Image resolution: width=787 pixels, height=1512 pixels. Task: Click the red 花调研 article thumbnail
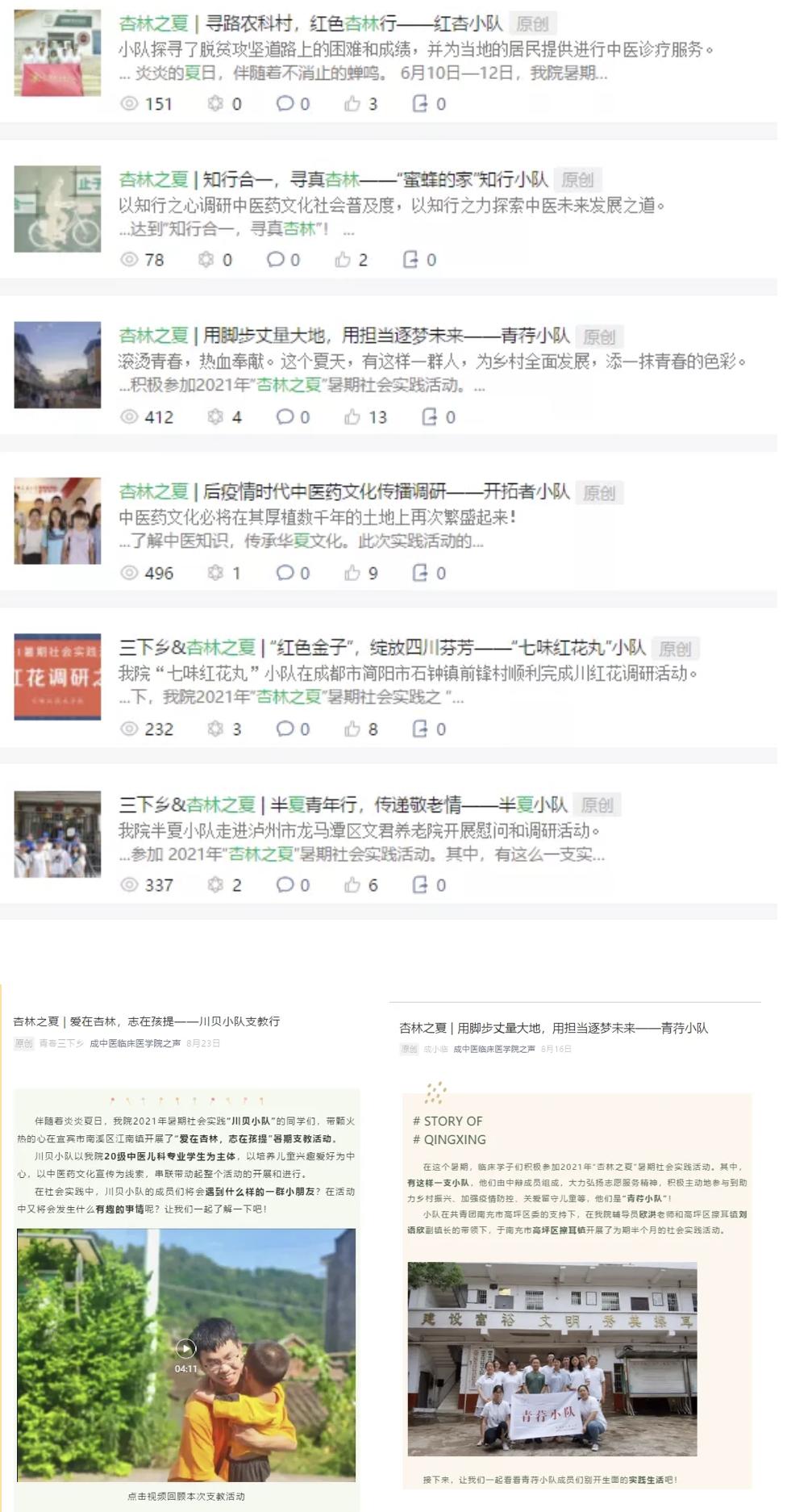(x=57, y=676)
